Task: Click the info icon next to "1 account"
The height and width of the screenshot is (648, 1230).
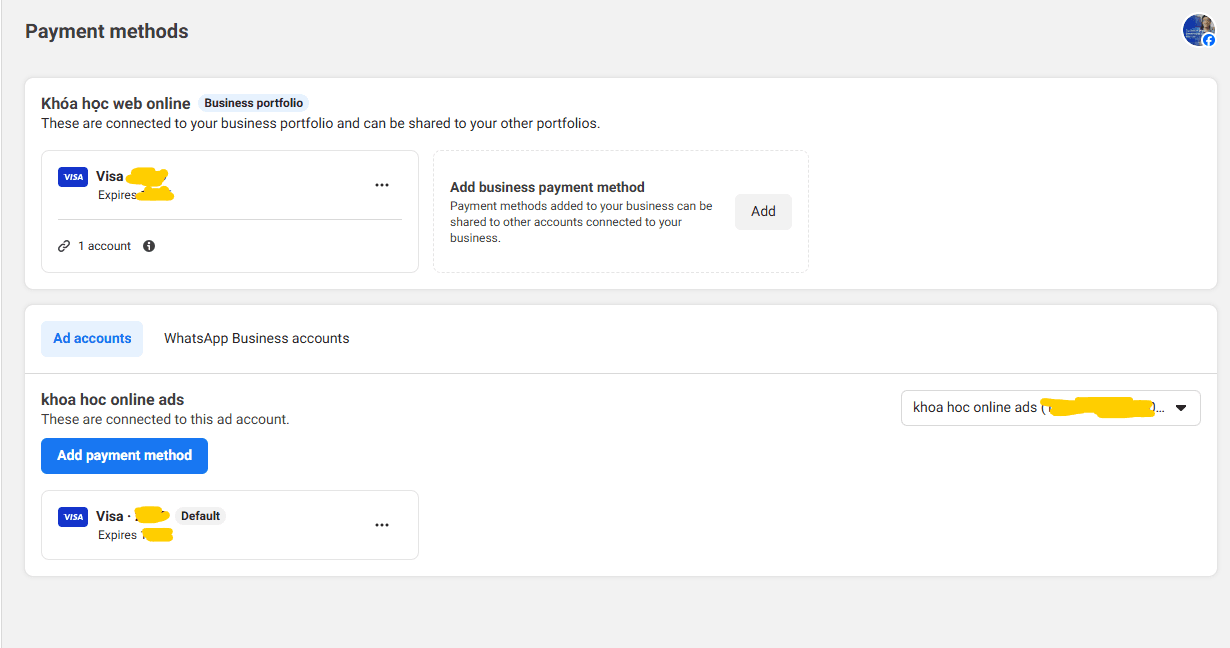Action: 148,245
